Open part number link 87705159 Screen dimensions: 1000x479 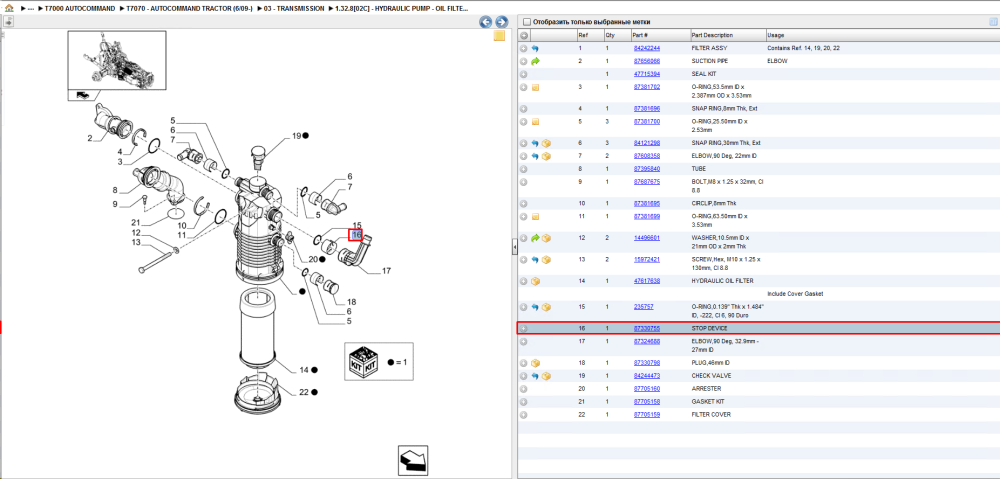tap(647, 415)
